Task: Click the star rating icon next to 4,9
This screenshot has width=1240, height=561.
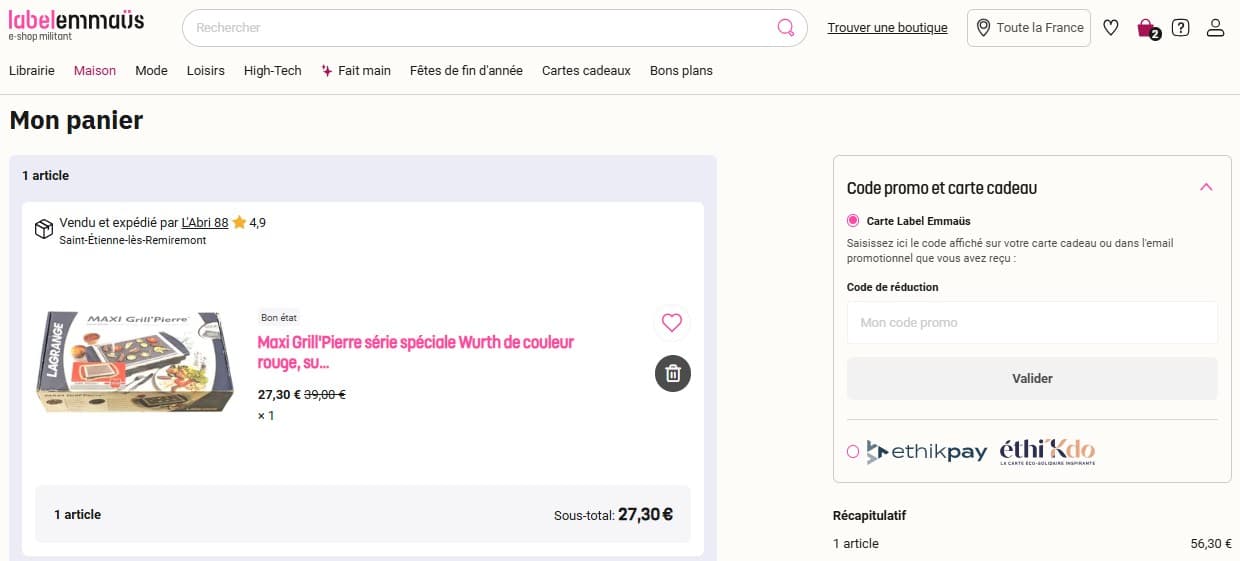Action: (239, 223)
